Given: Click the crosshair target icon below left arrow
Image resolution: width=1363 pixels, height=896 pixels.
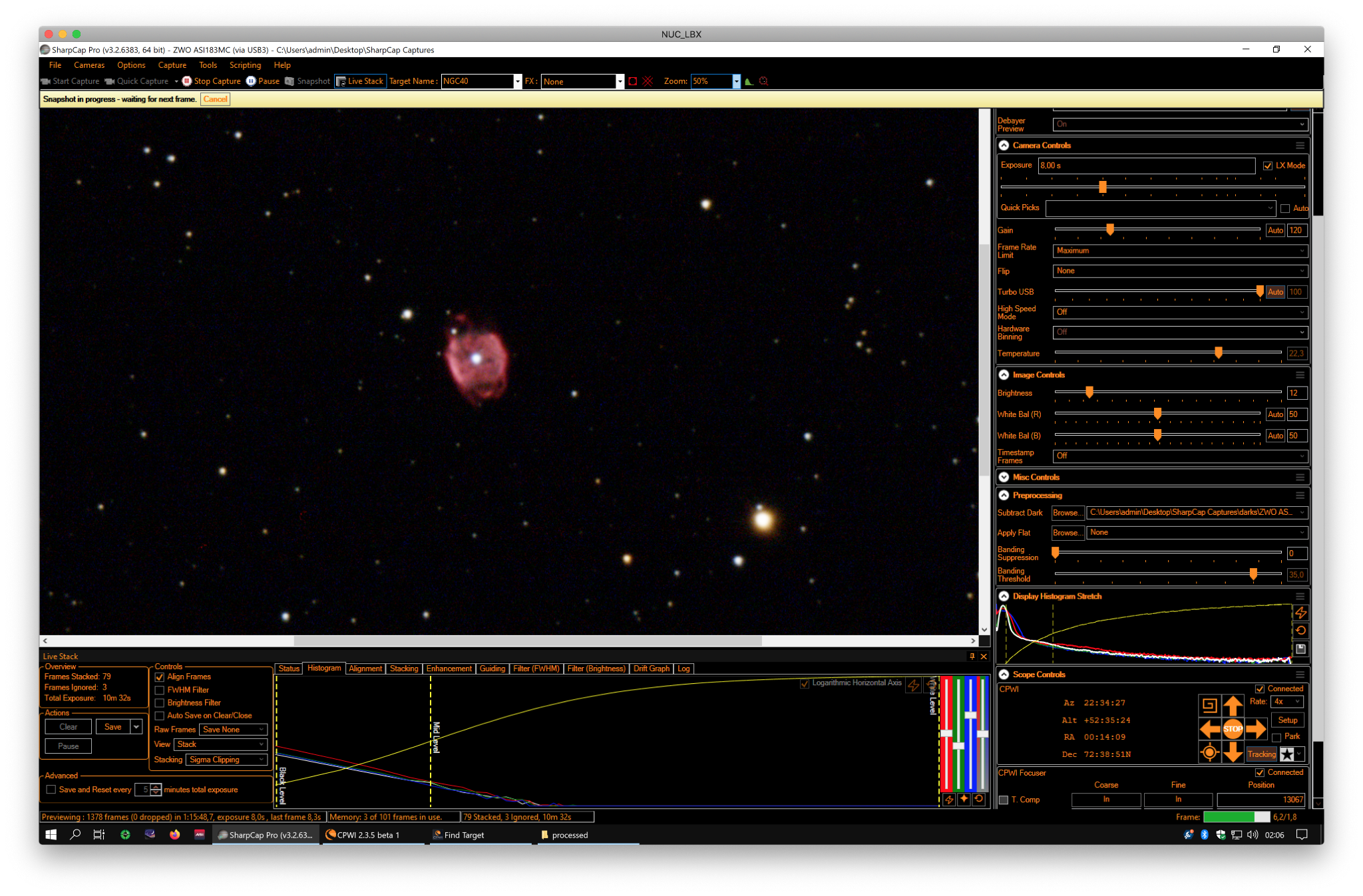Looking at the screenshot, I should tap(1209, 753).
